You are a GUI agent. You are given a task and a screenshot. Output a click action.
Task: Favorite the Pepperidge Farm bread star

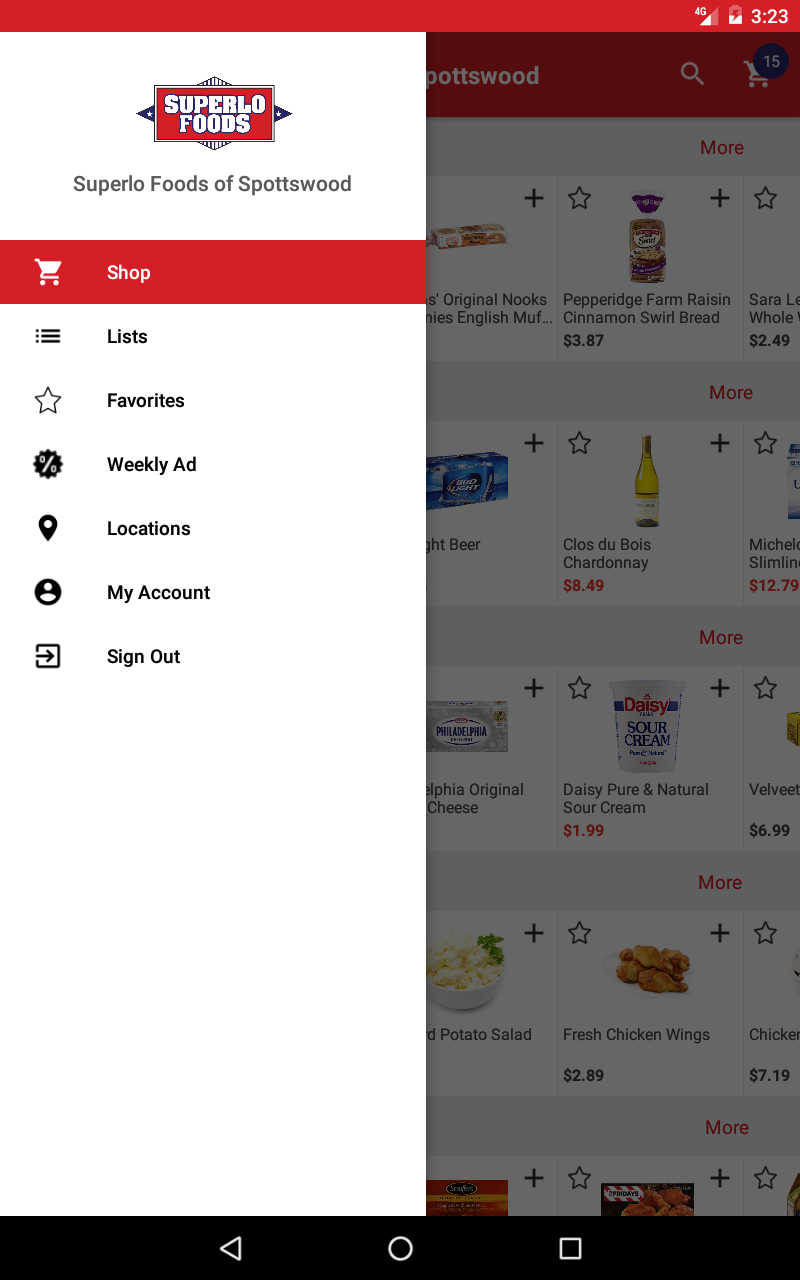[579, 198]
